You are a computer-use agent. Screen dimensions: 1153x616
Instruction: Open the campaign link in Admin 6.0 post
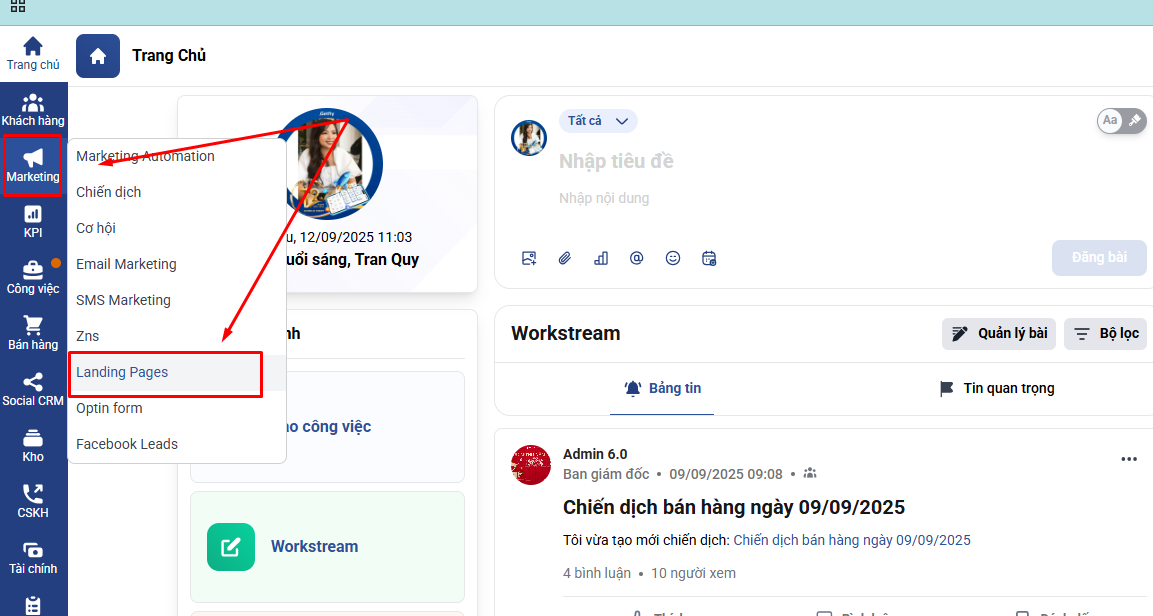[852, 540]
